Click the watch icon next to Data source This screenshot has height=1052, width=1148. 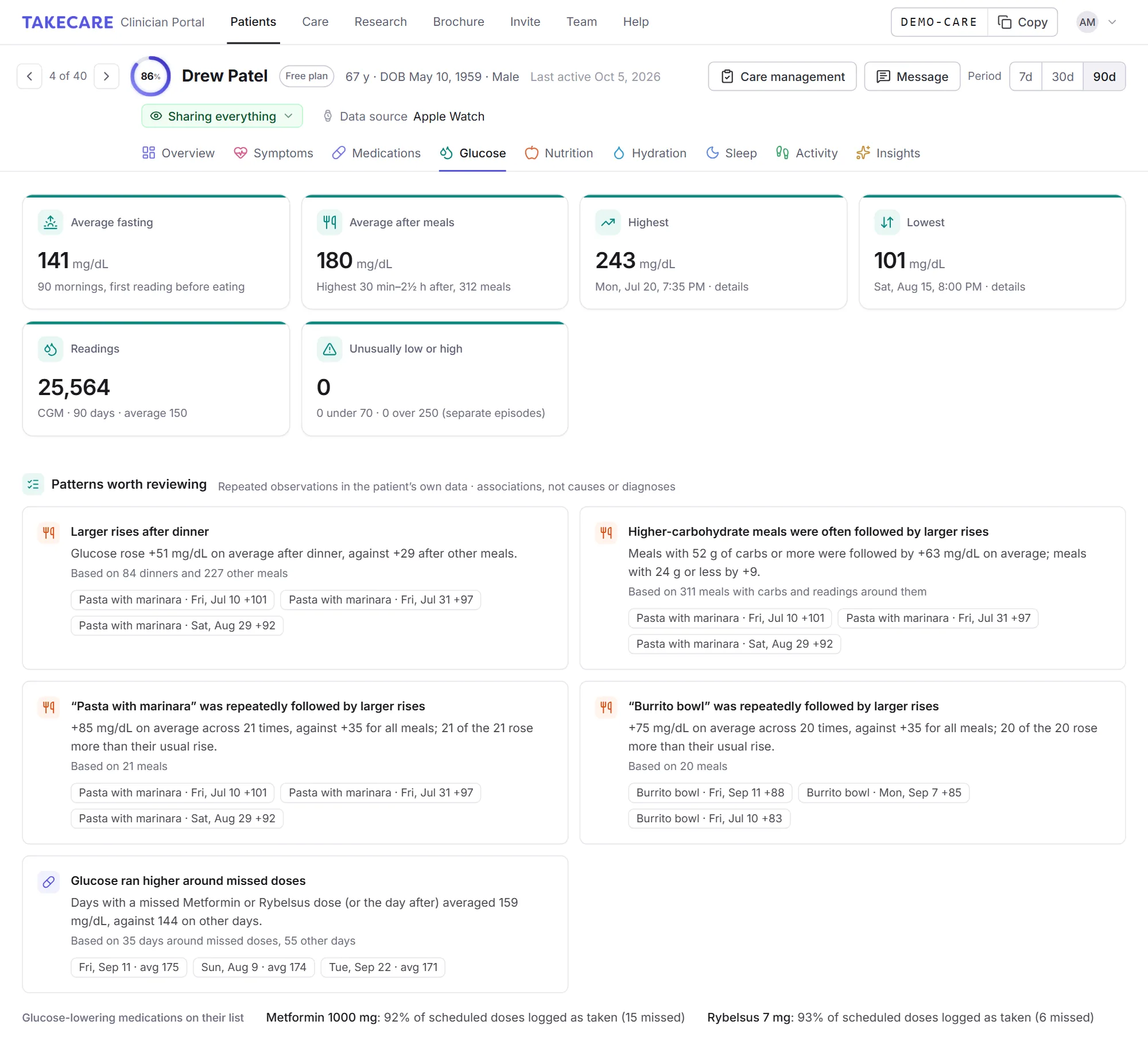tap(328, 116)
